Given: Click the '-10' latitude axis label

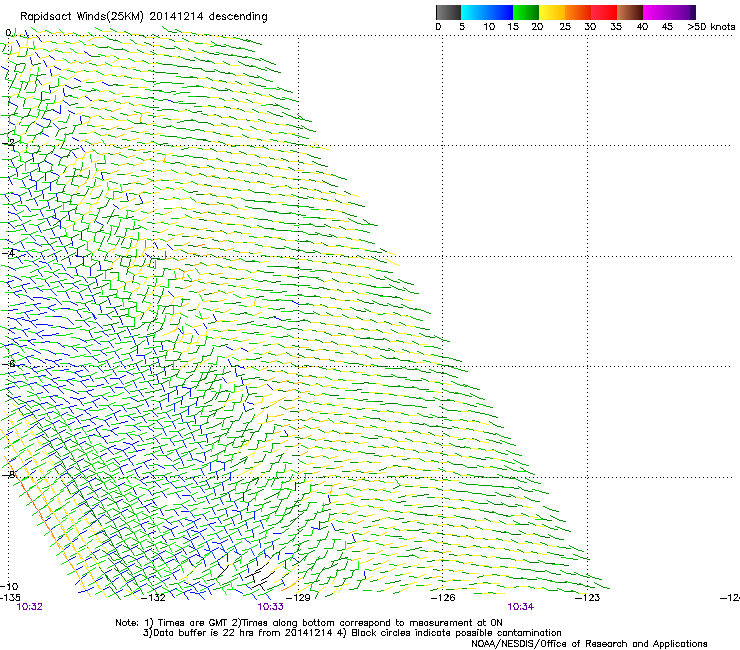Looking at the screenshot, I should 9,586.
